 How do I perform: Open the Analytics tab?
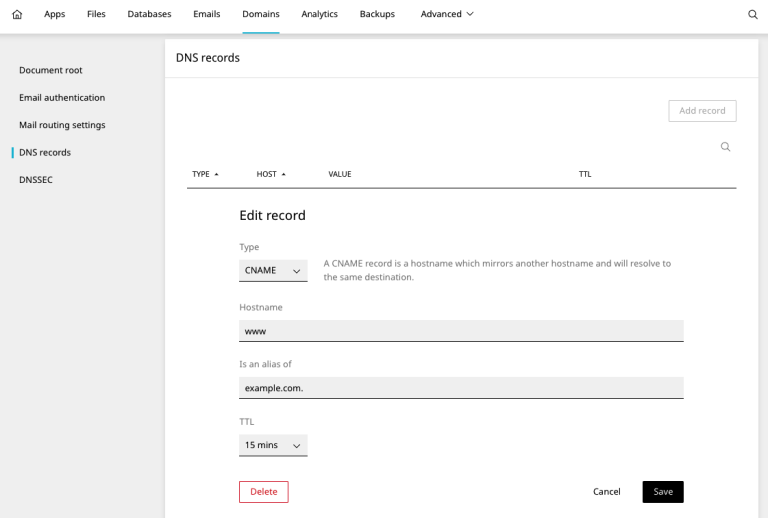click(319, 14)
